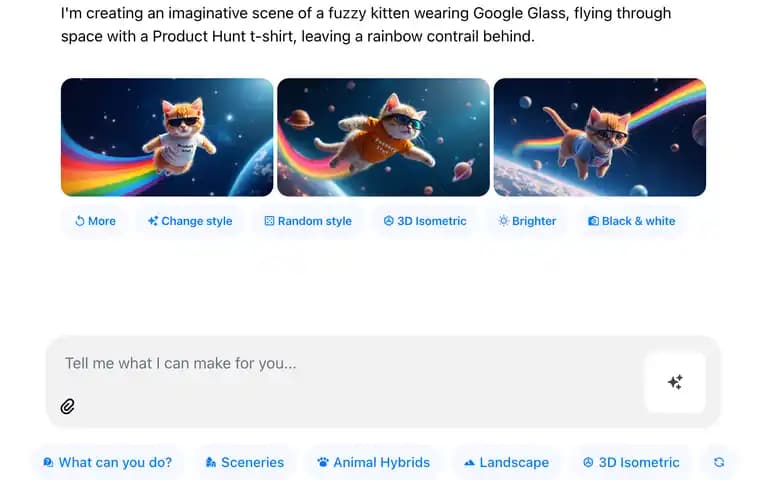Select the Landscape suggestion chip
The width and height of the screenshot is (768, 480).
[506, 462]
